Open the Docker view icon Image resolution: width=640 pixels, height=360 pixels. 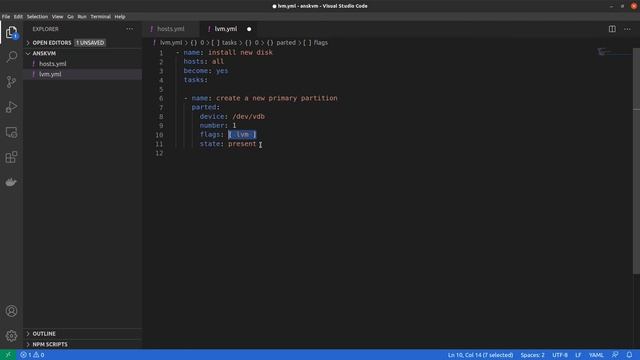pyautogui.click(x=11, y=182)
